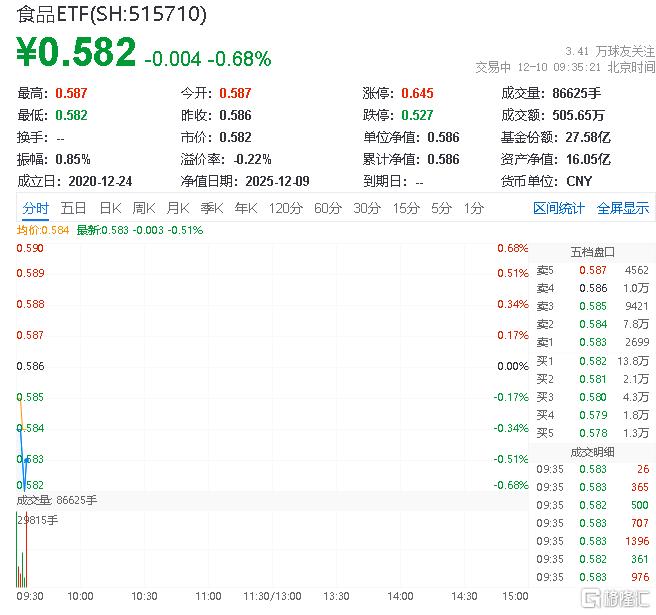Select the 买3 order book row

pyautogui.click(x=592, y=397)
